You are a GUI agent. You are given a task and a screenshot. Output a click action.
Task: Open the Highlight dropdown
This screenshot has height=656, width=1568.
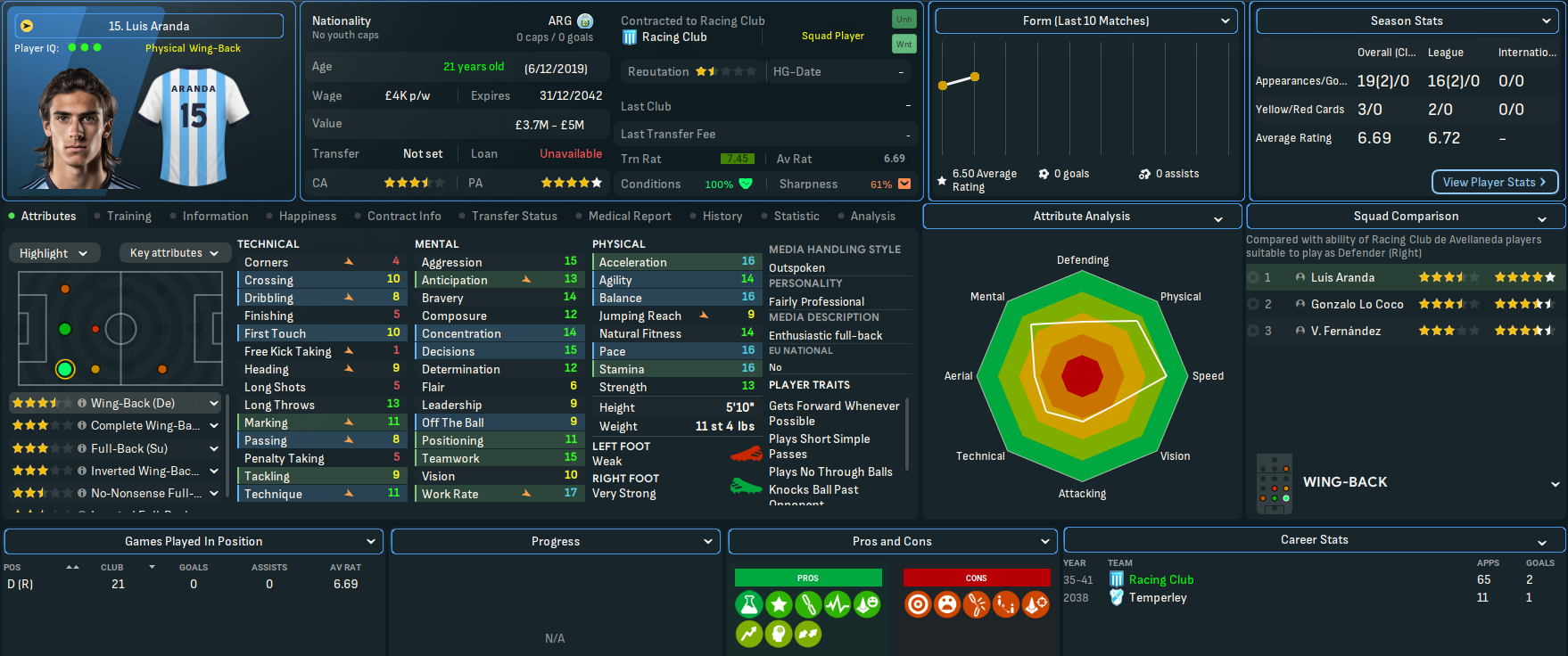tap(54, 253)
